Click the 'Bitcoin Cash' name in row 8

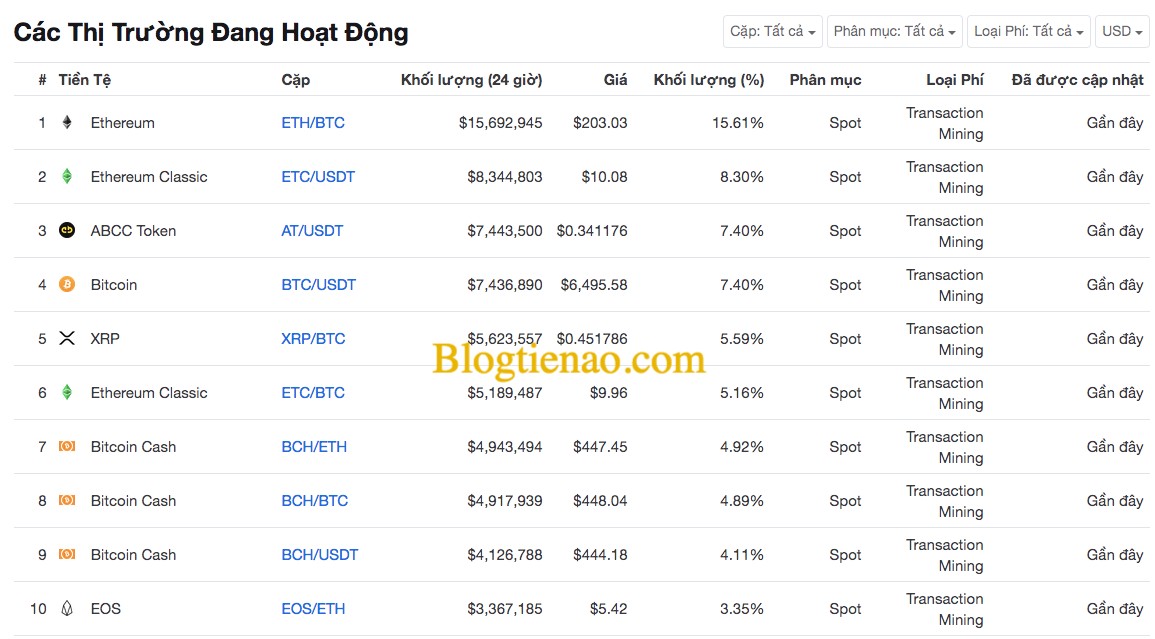133,500
